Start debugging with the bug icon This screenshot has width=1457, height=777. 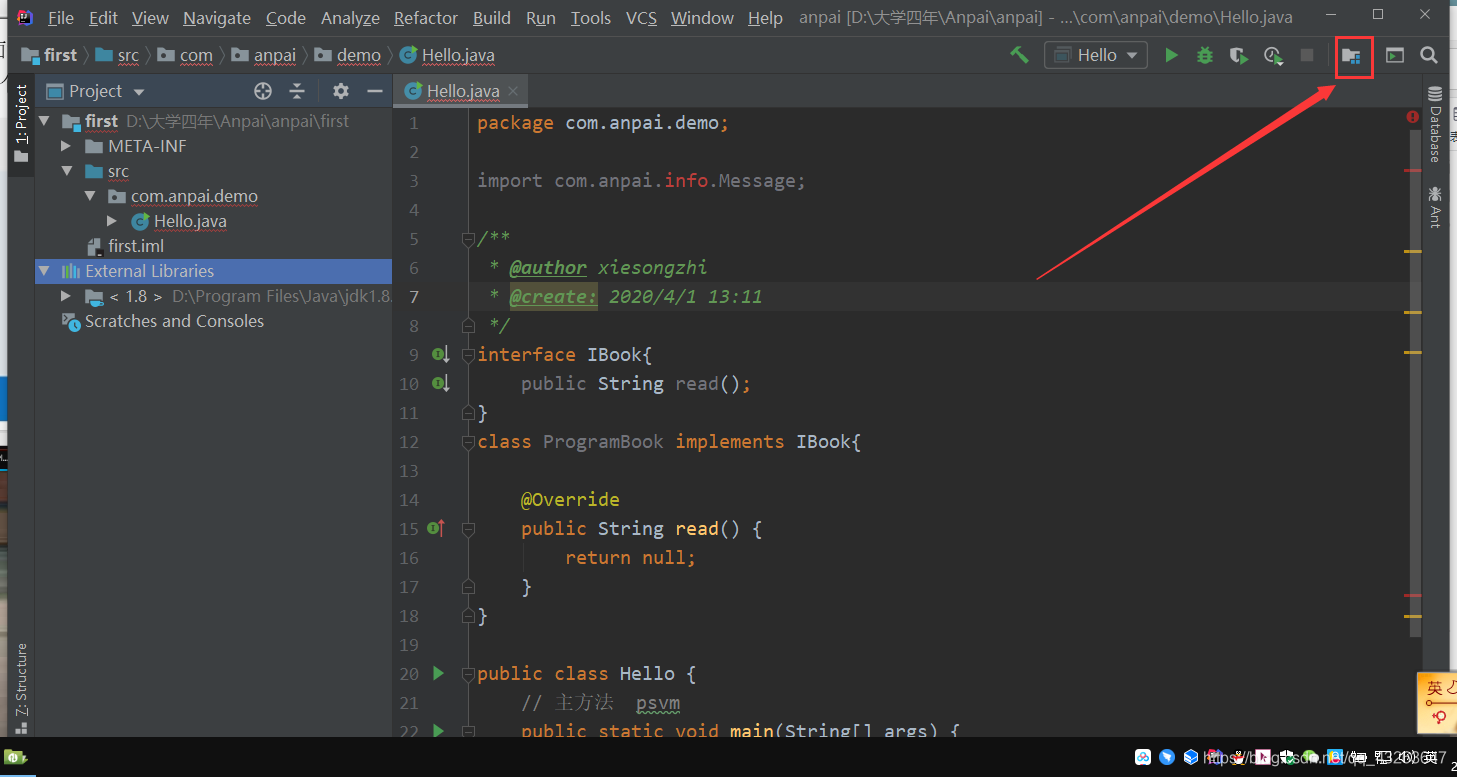1205,55
